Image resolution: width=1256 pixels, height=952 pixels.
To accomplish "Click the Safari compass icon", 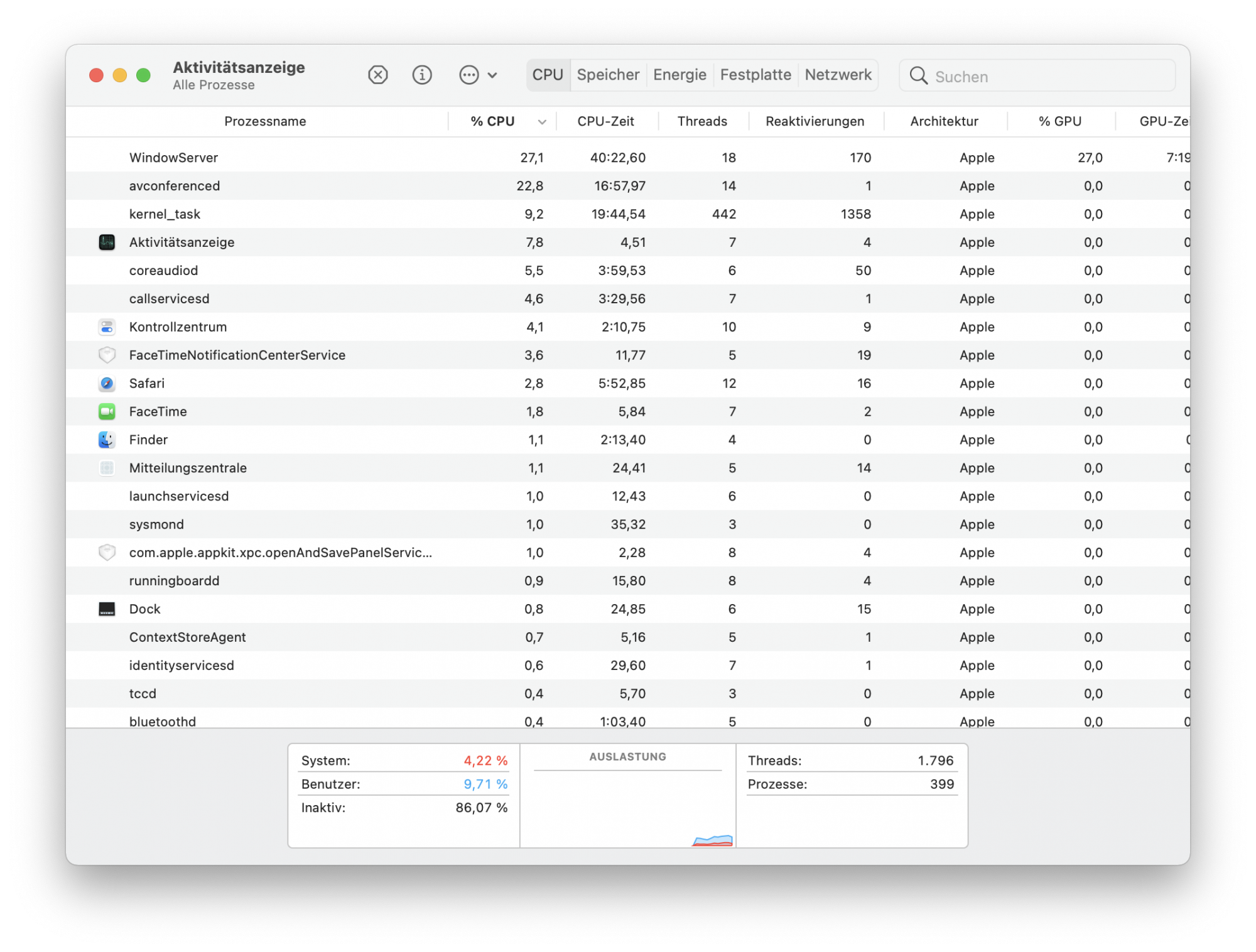I will pyautogui.click(x=107, y=383).
